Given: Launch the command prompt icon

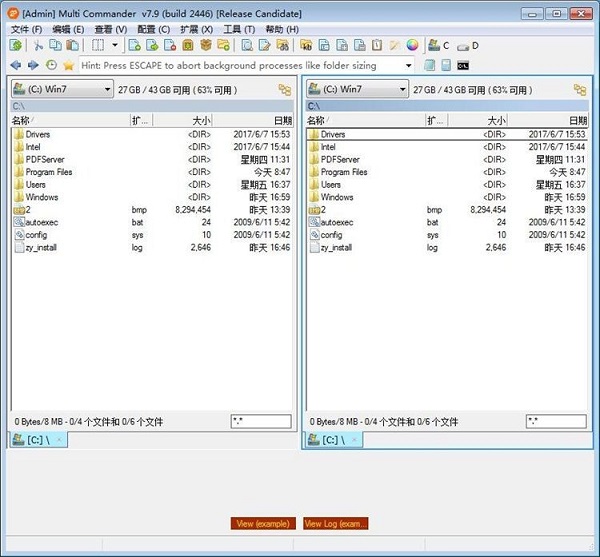Looking at the screenshot, I should pos(463,65).
